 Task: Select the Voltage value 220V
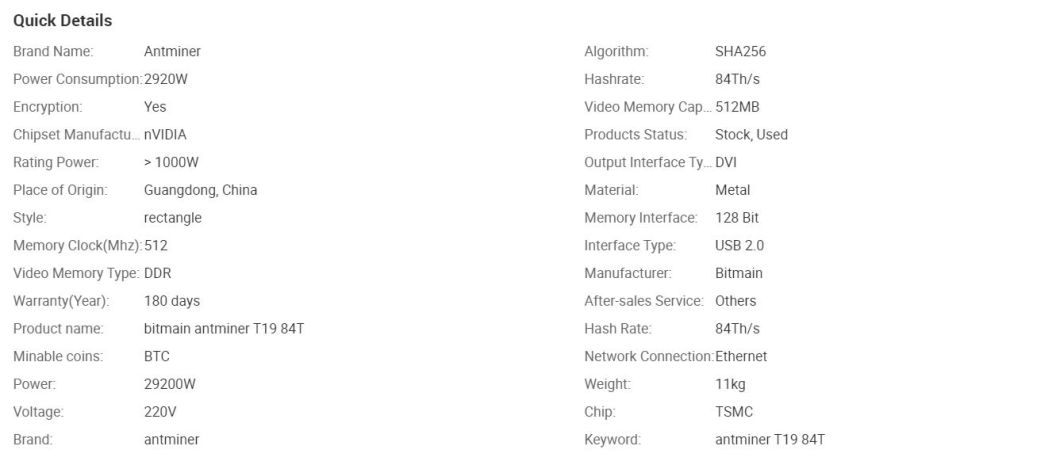click(161, 412)
